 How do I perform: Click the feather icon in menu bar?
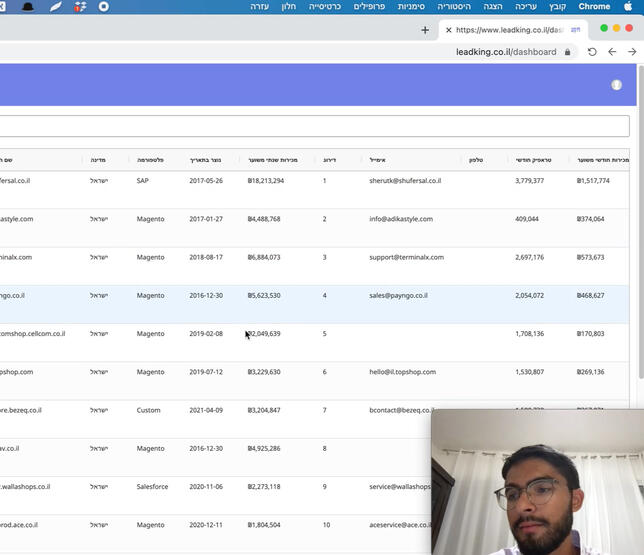(x=56, y=6)
